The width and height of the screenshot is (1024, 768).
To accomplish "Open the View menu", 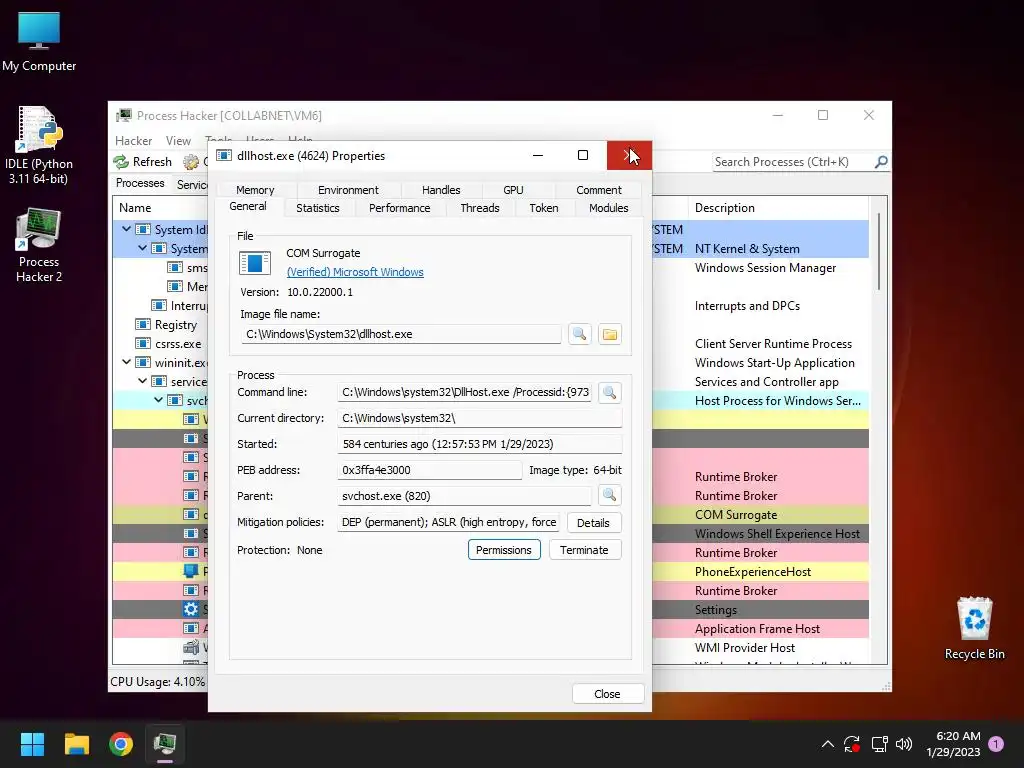I will coord(178,141).
